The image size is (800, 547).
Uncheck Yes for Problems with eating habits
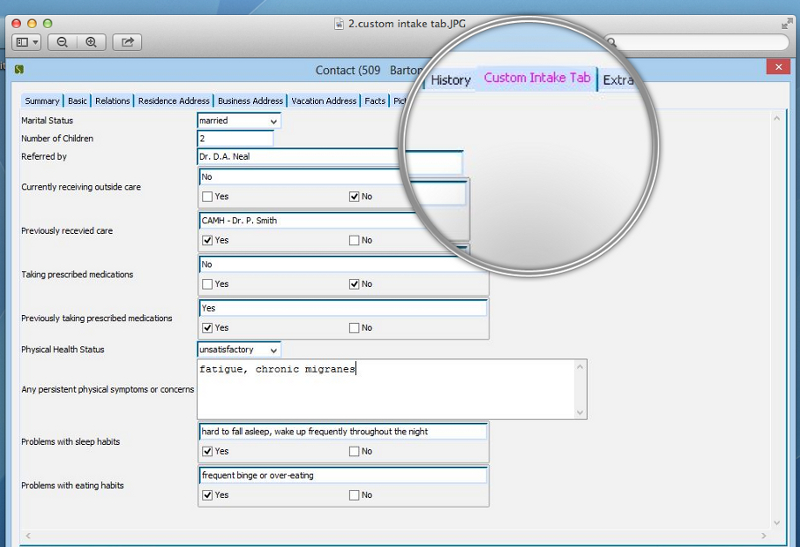point(207,495)
